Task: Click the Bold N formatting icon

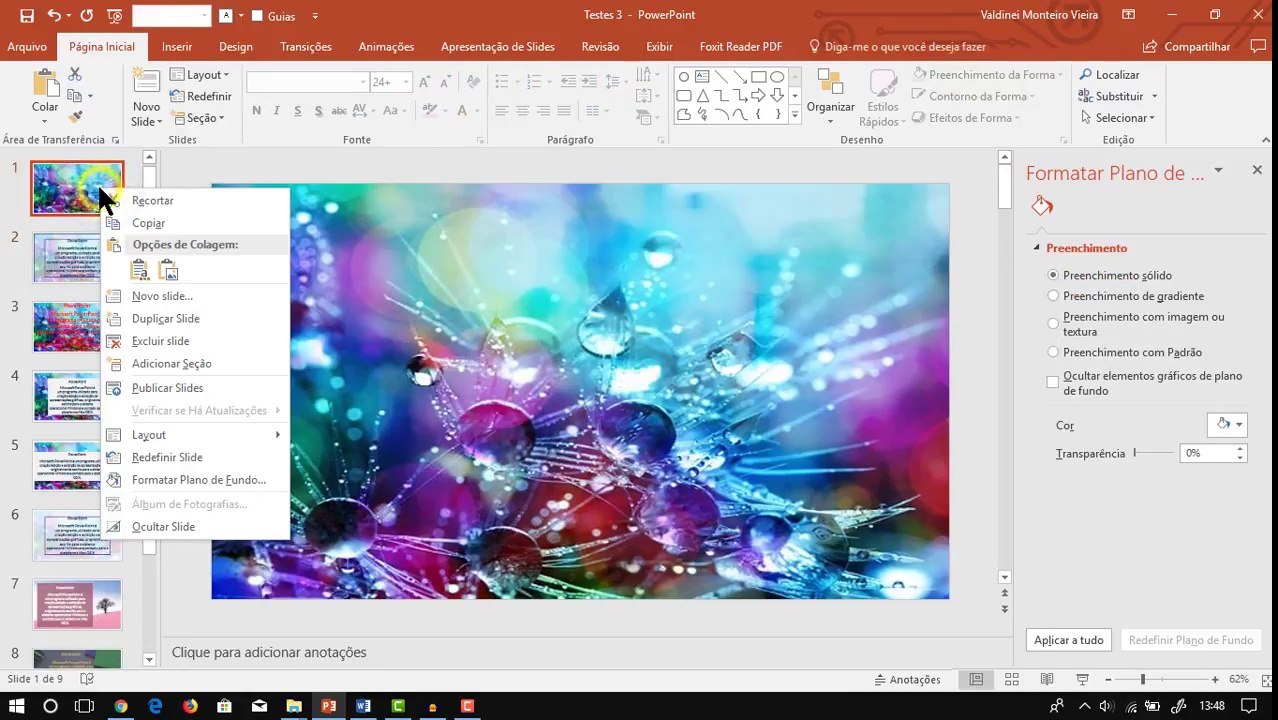Action: coord(257,111)
